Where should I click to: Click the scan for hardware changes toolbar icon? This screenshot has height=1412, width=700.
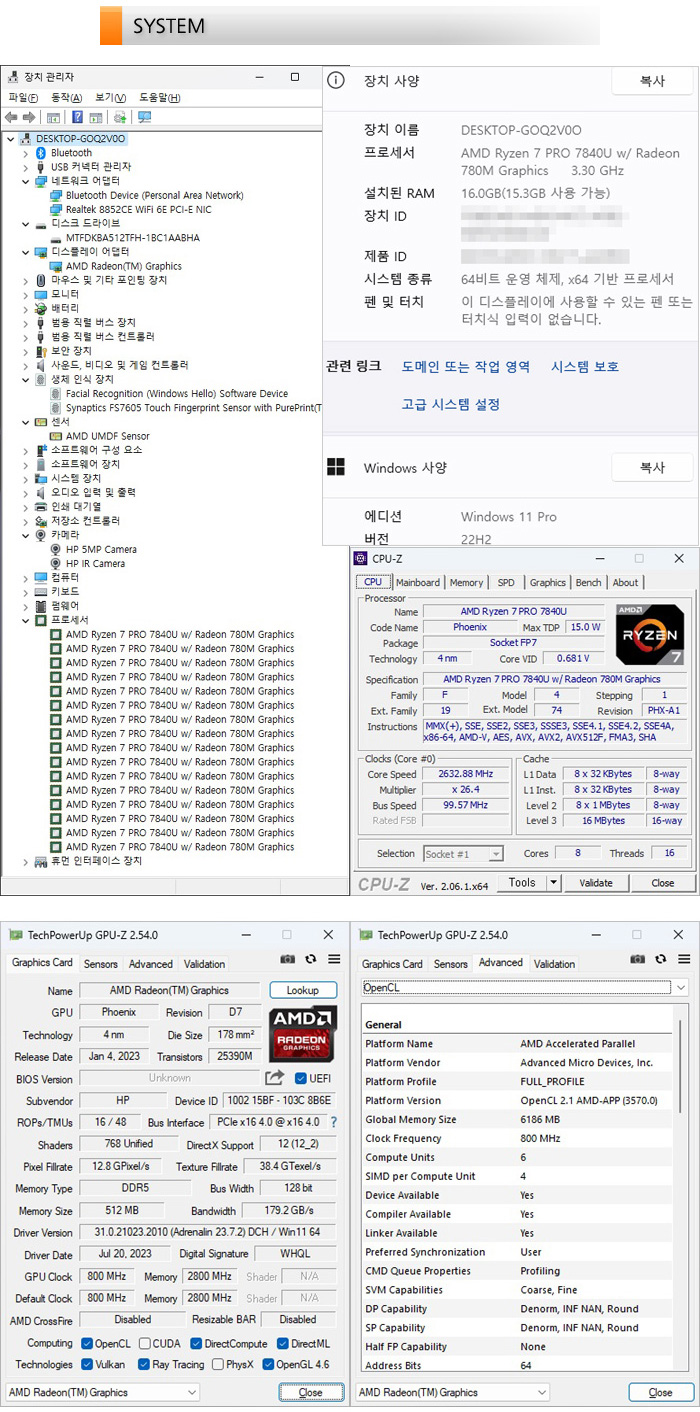pos(145,117)
